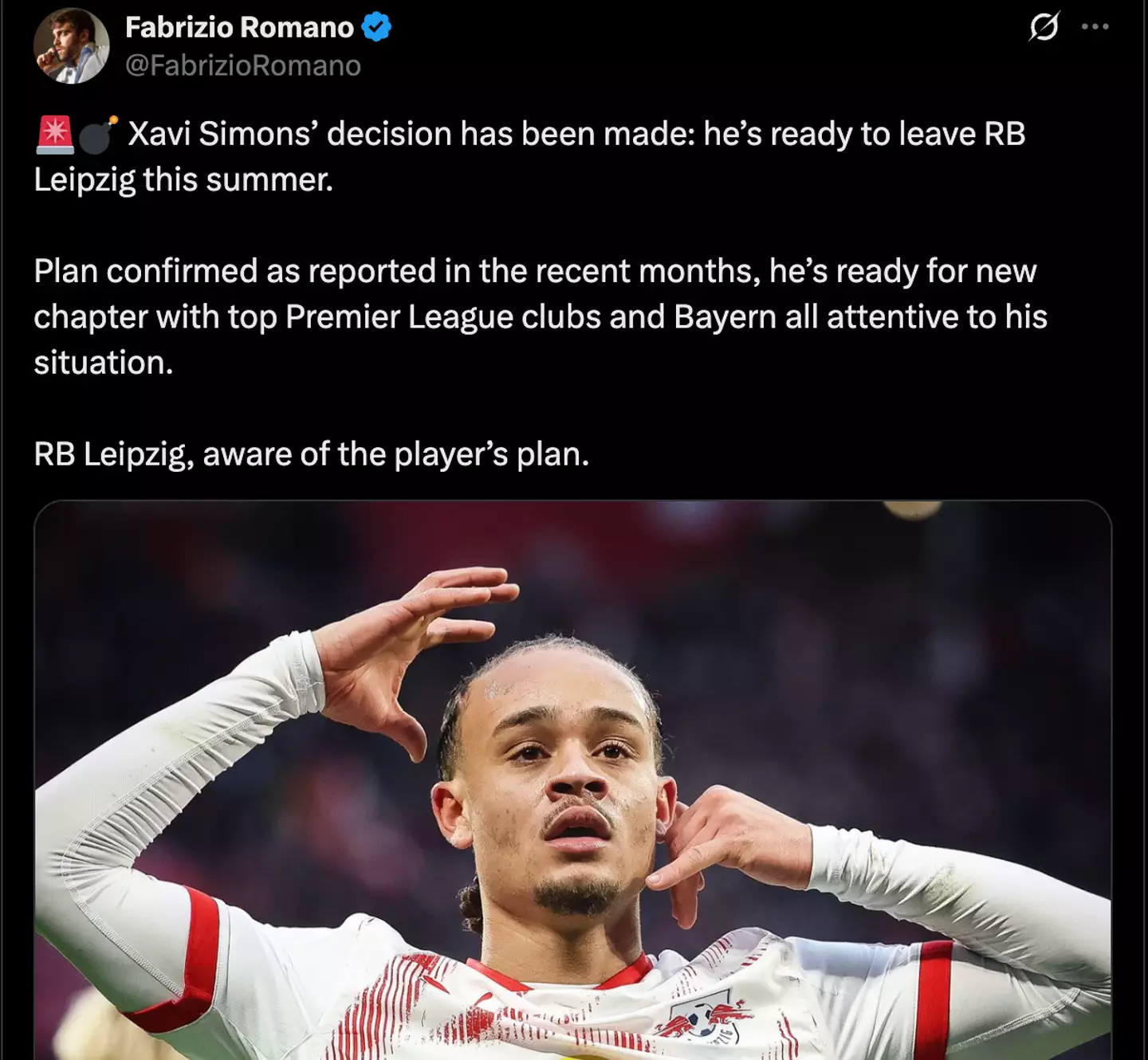1148x1060 pixels.
Task: Open Fabrizio Romano's profile avatar
Action: tap(71, 45)
